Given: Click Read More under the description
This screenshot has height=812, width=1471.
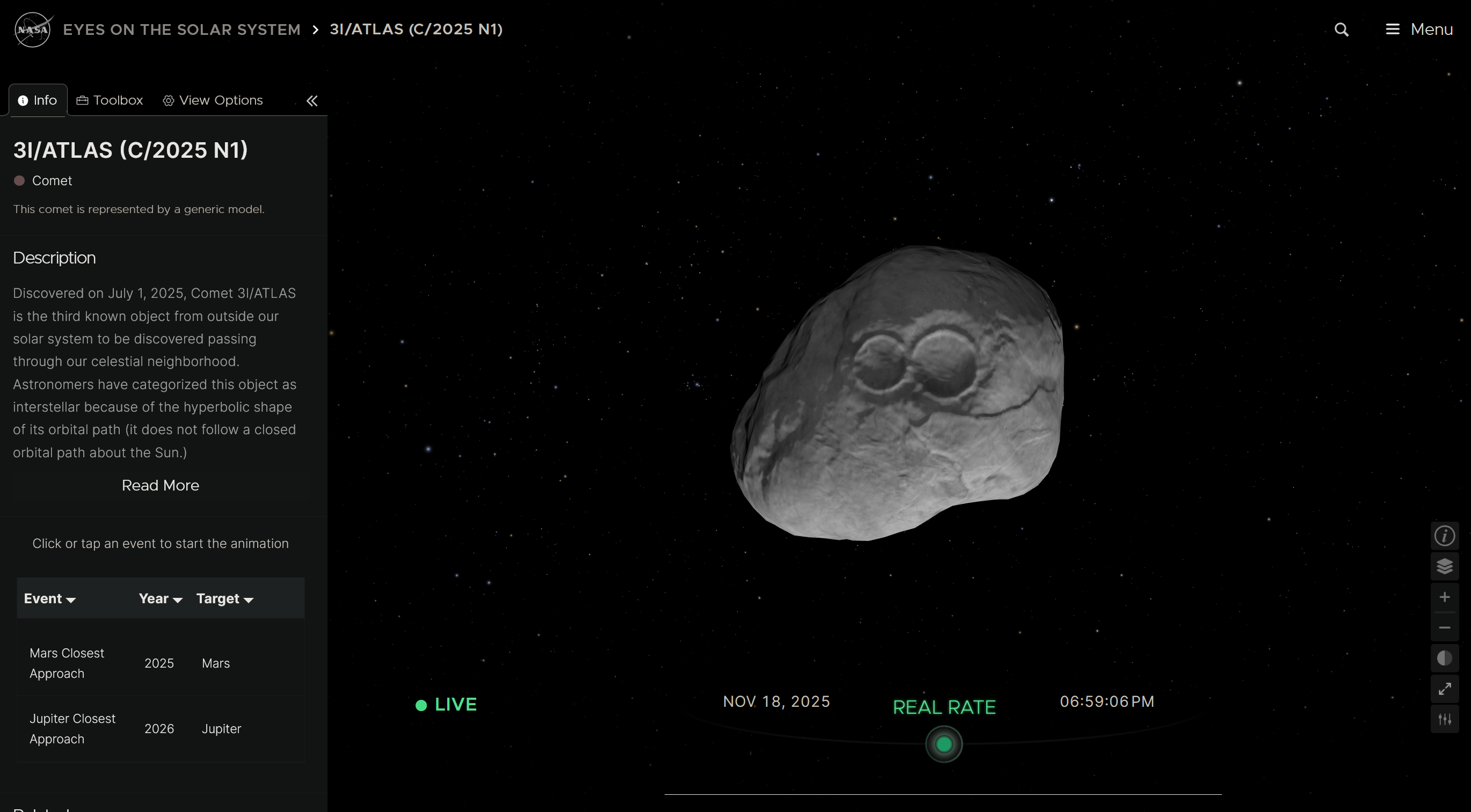Looking at the screenshot, I should click(x=161, y=485).
